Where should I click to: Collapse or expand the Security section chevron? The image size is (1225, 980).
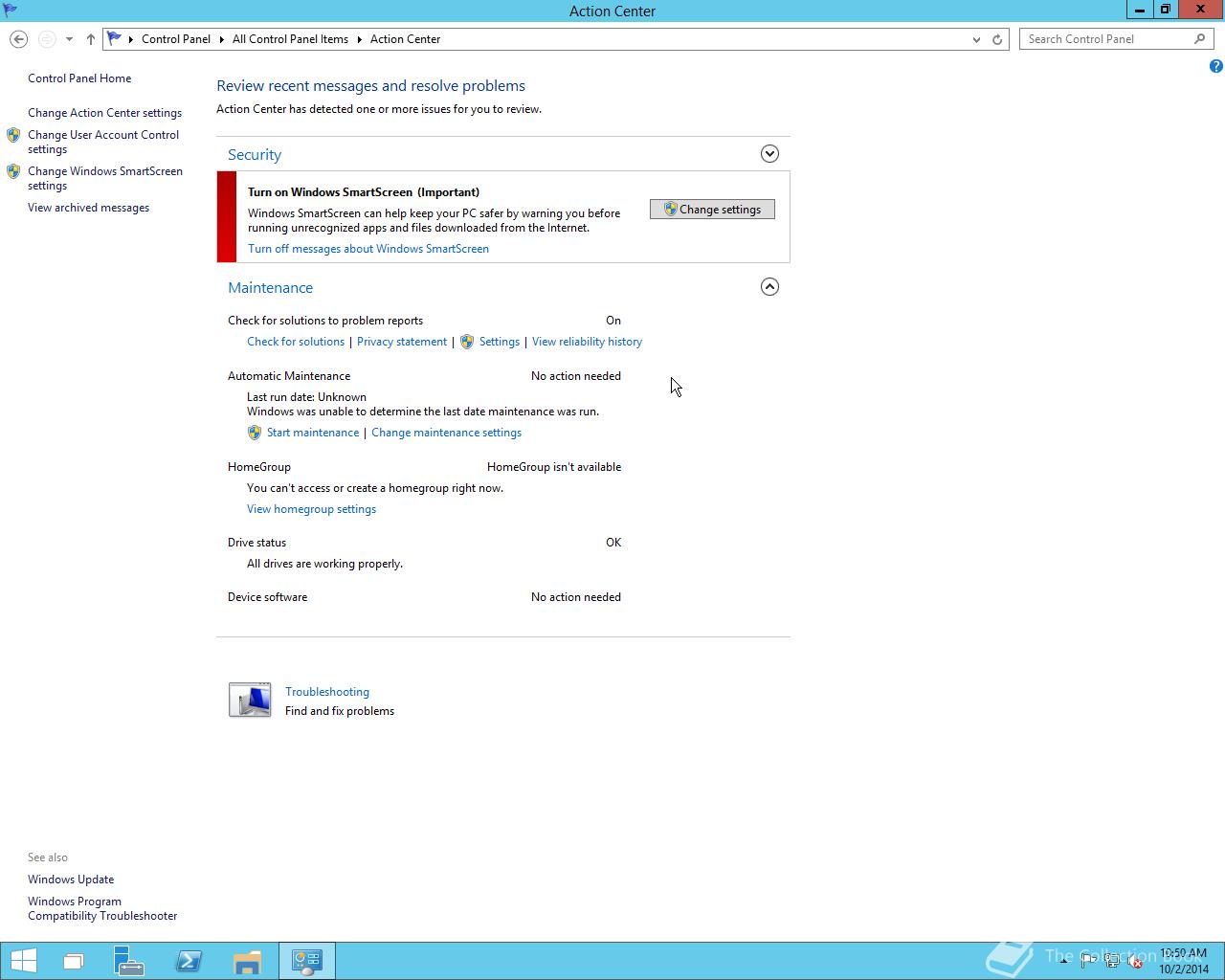click(769, 154)
